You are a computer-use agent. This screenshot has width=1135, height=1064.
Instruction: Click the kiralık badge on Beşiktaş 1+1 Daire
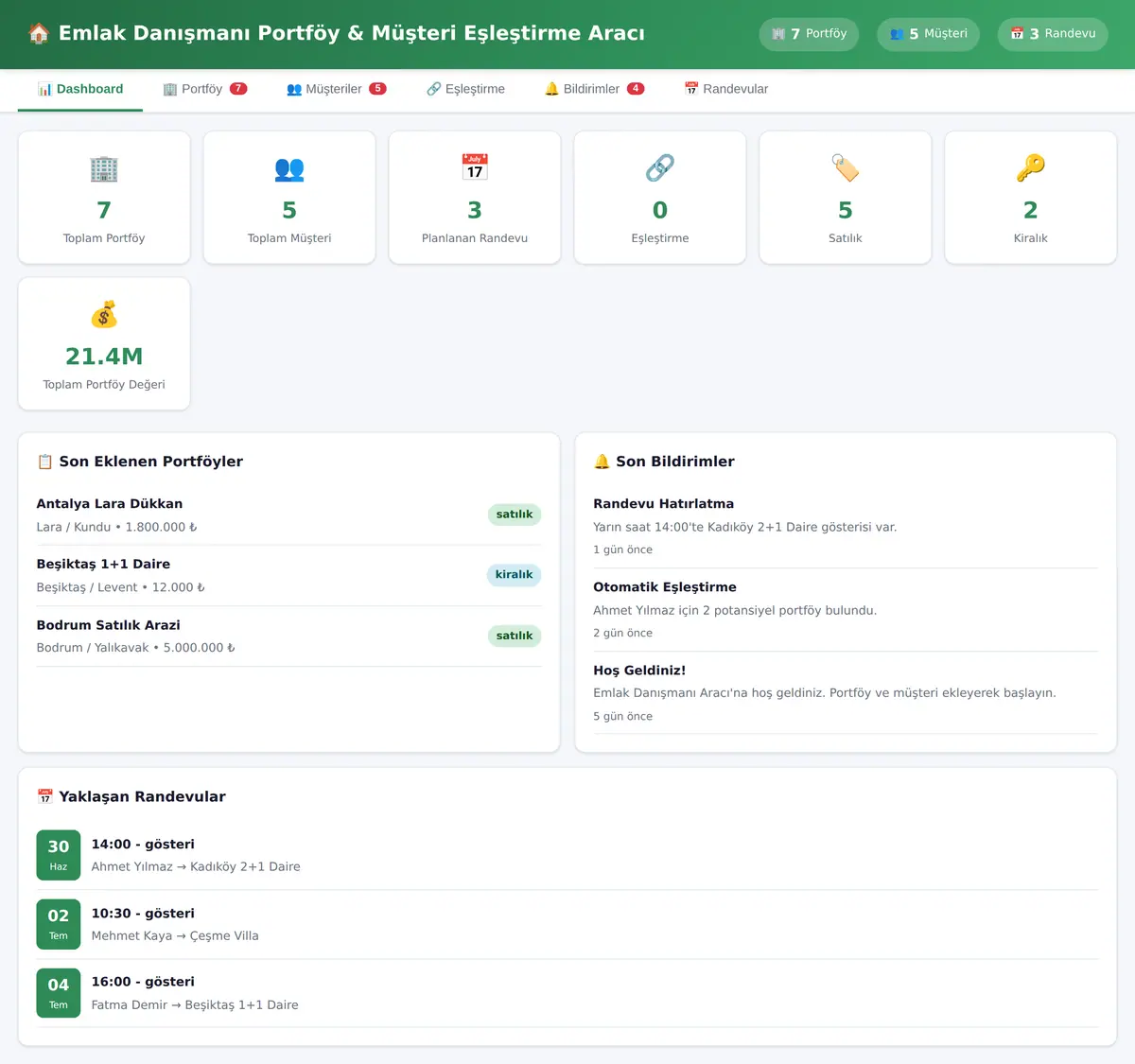[515, 575]
